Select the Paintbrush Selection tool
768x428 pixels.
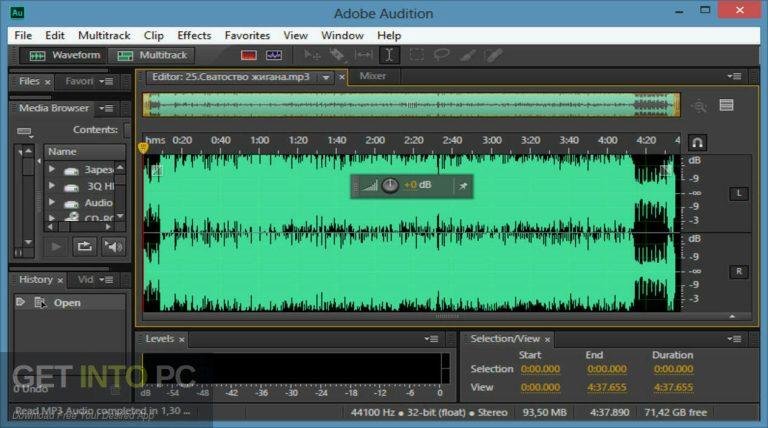(467, 55)
